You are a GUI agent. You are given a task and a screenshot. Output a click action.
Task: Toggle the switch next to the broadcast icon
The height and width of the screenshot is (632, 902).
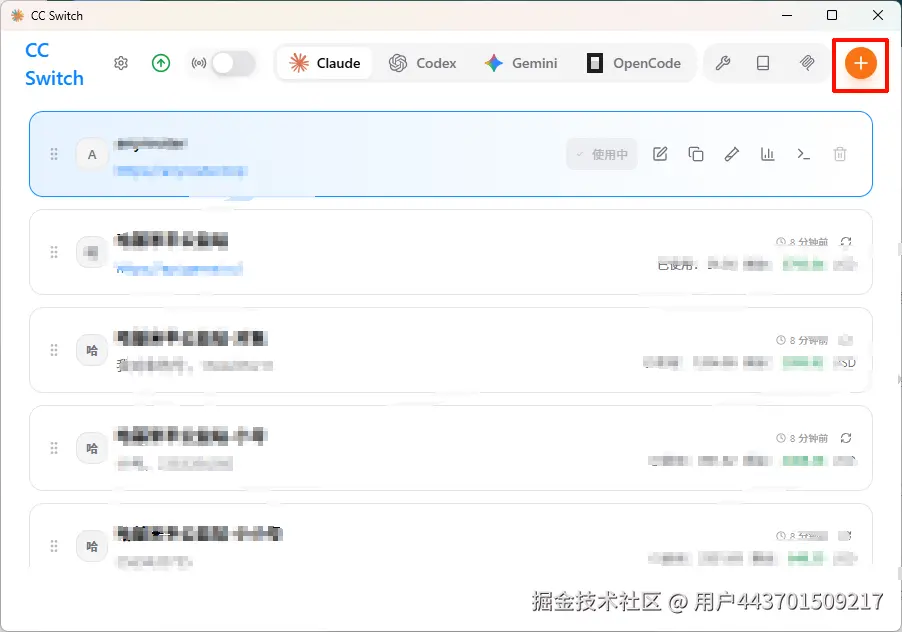[232, 62]
